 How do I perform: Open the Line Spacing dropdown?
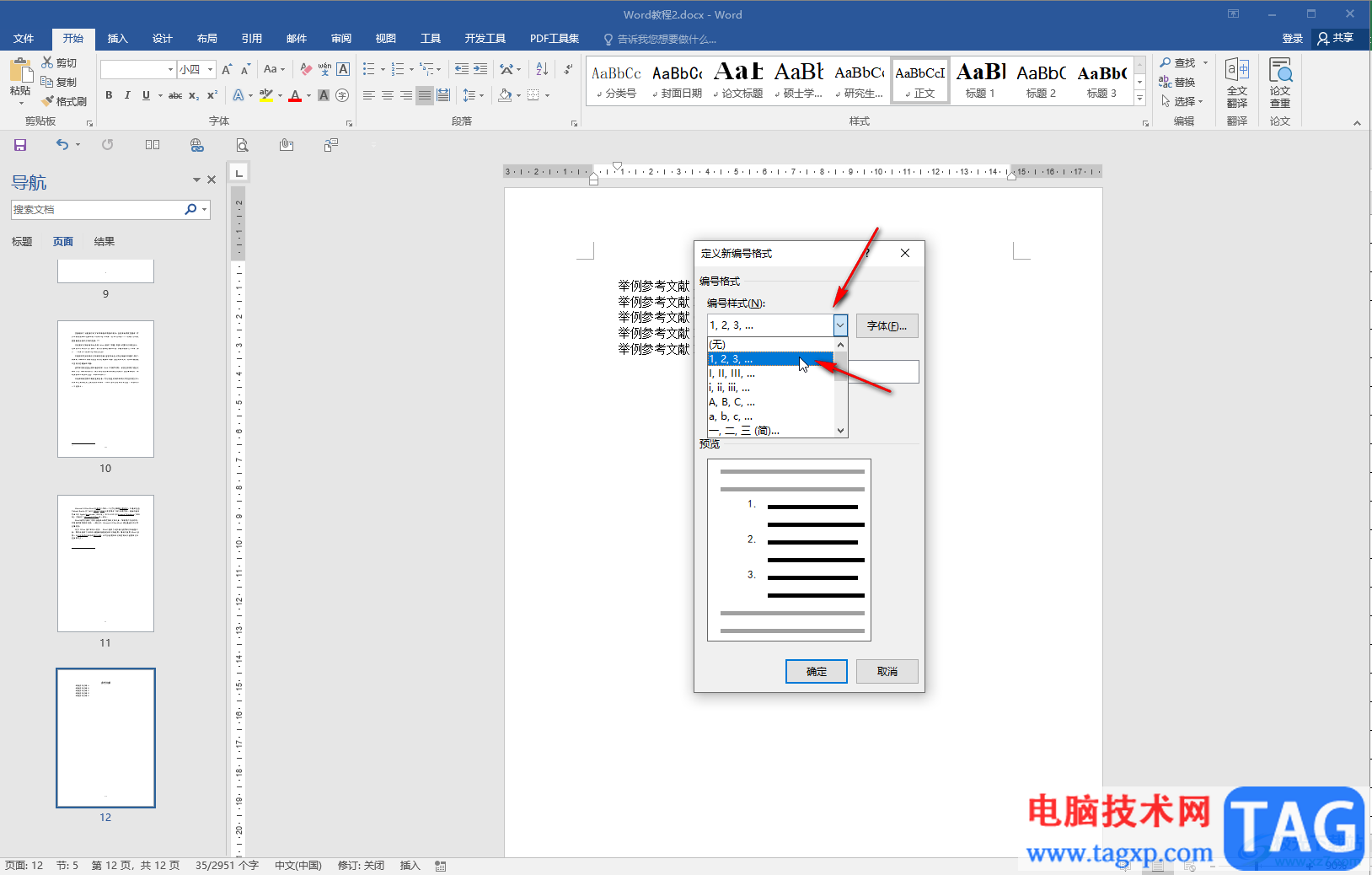[x=474, y=95]
